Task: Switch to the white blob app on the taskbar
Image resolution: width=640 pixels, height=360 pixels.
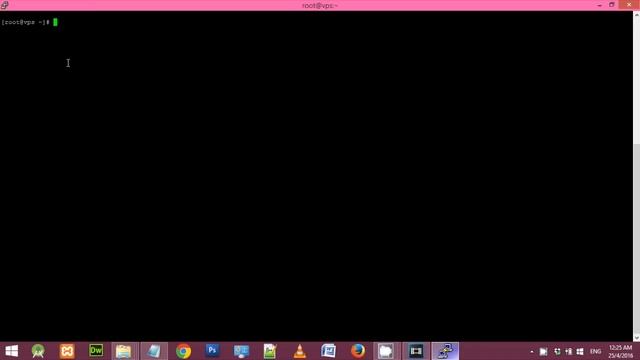Action: tap(386, 351)
